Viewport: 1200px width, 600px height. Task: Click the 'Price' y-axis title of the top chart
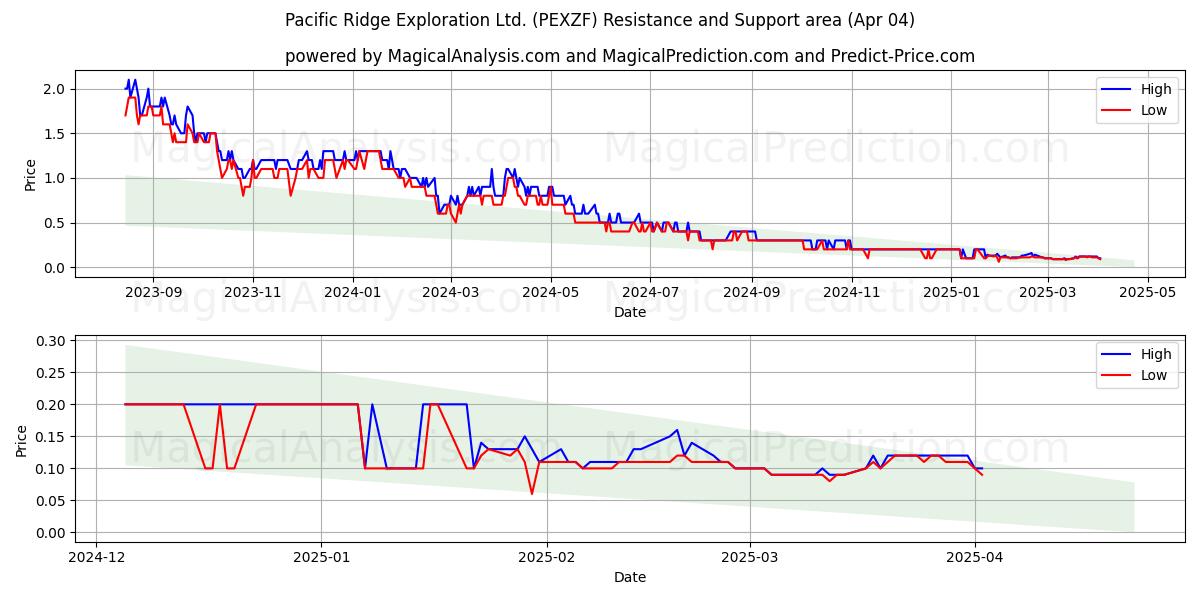point(30,174)
